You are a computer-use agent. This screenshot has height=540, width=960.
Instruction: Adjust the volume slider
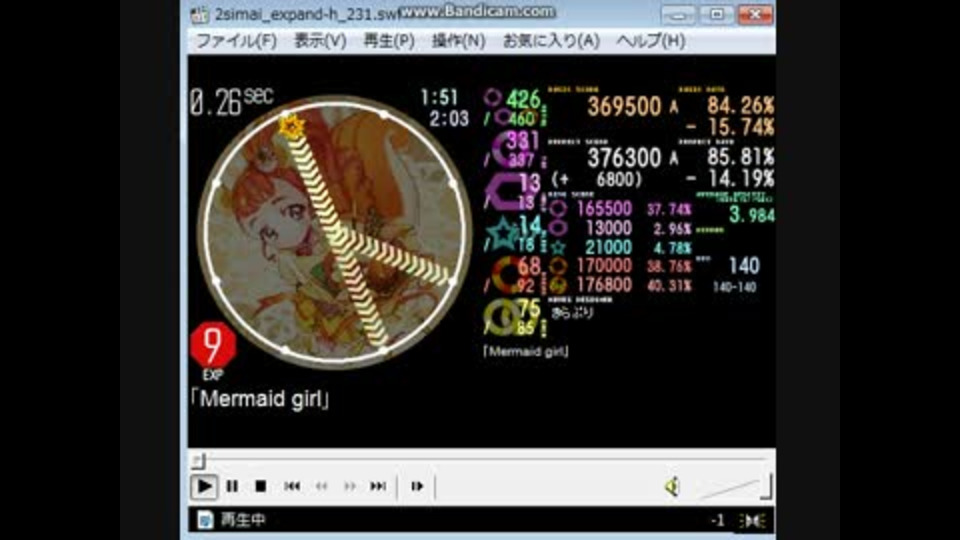pyautogui.click(x=735, y=487)
